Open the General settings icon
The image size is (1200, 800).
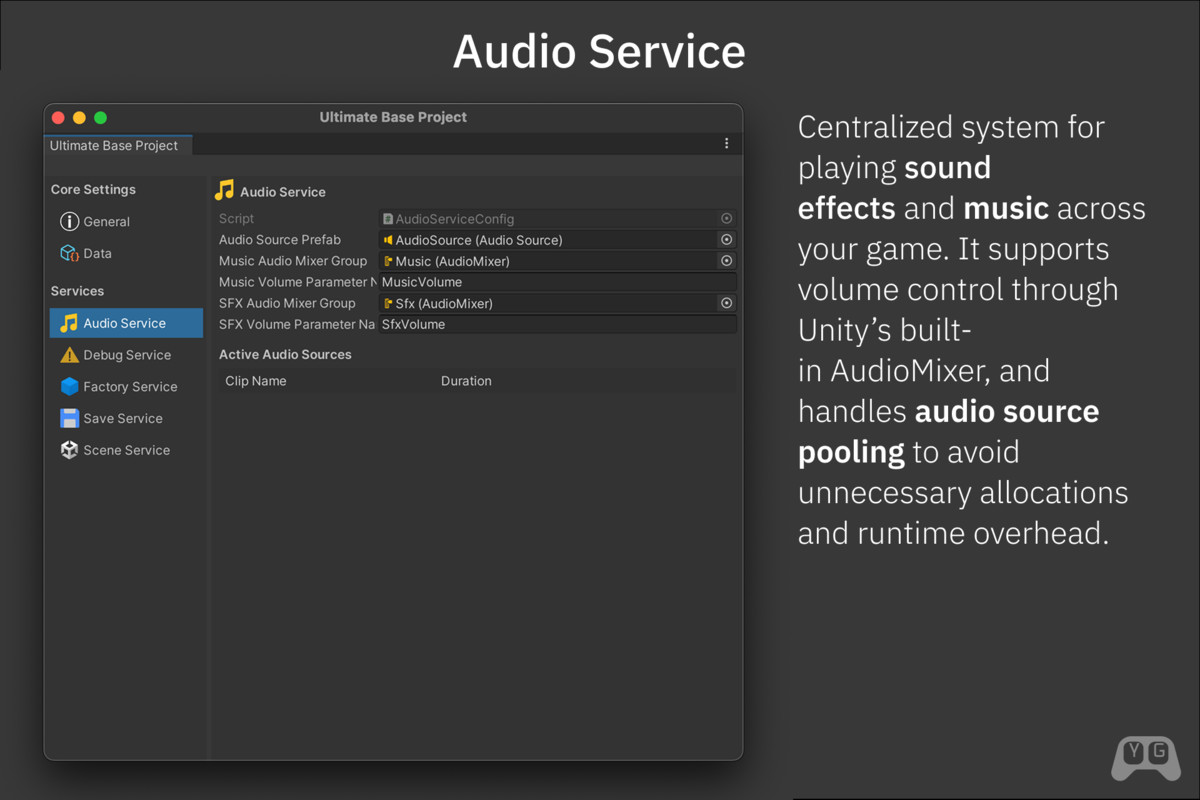pos(69,222)
